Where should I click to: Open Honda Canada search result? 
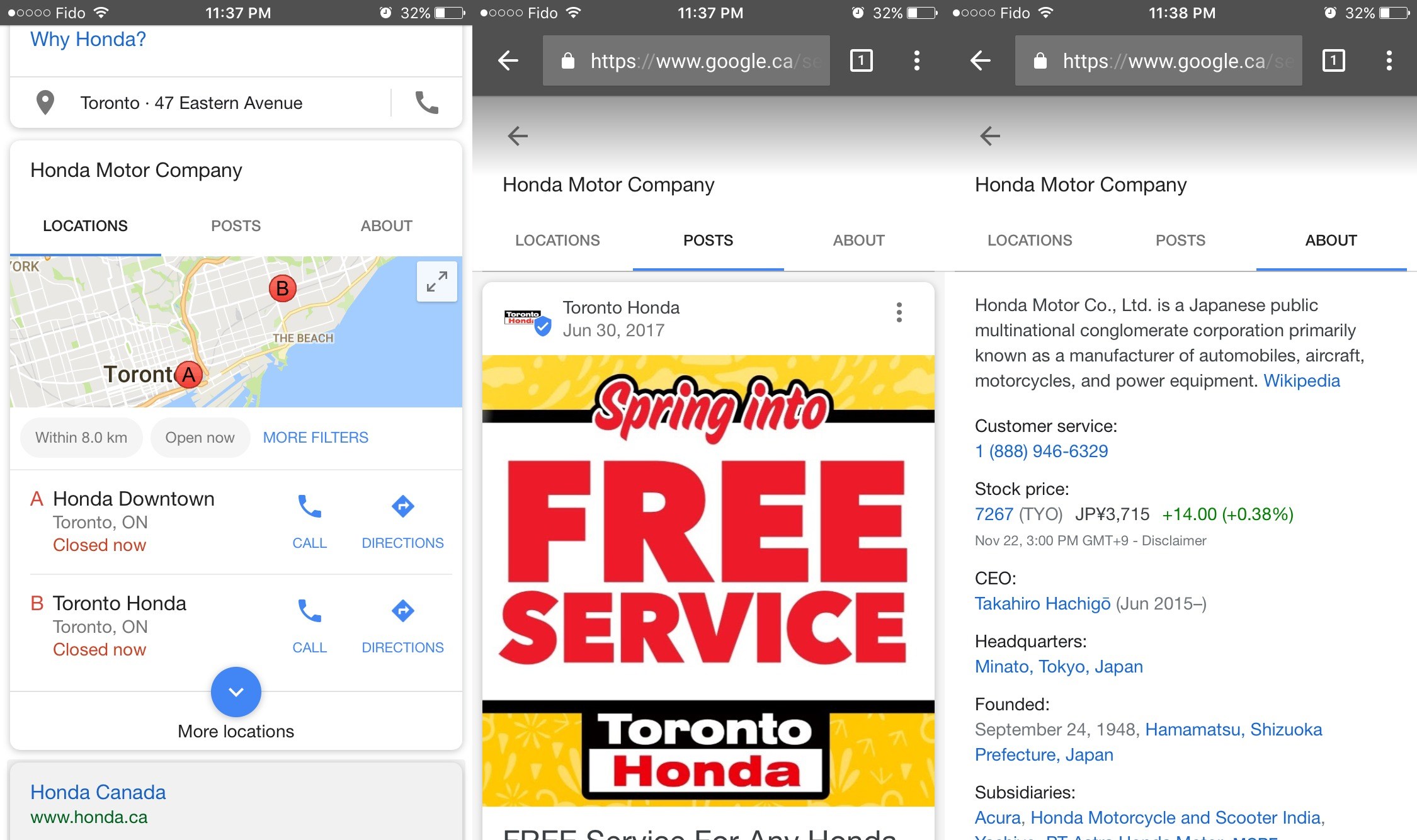point(98,792)
